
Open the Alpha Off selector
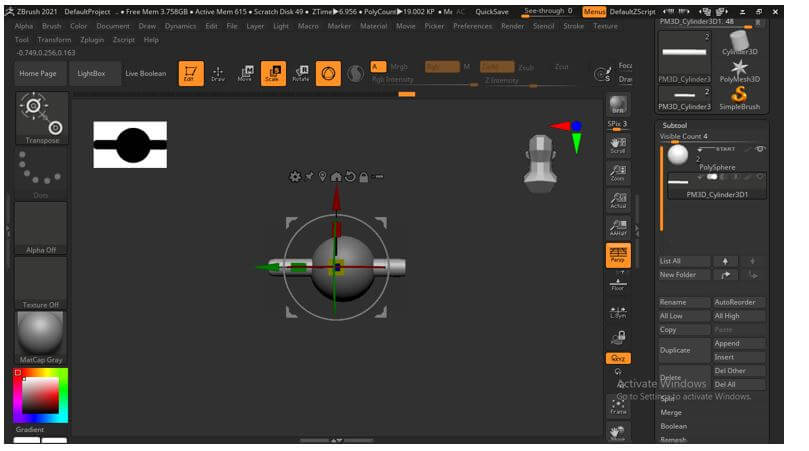(x=41, y=228)
